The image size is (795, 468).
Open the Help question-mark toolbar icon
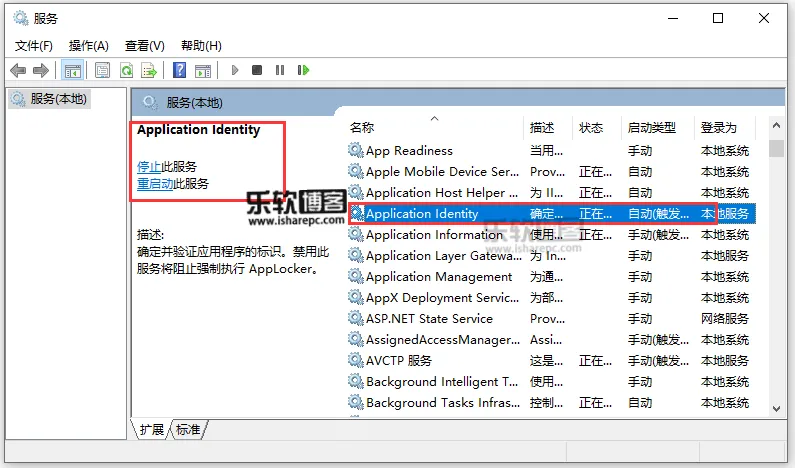(179, 70)
